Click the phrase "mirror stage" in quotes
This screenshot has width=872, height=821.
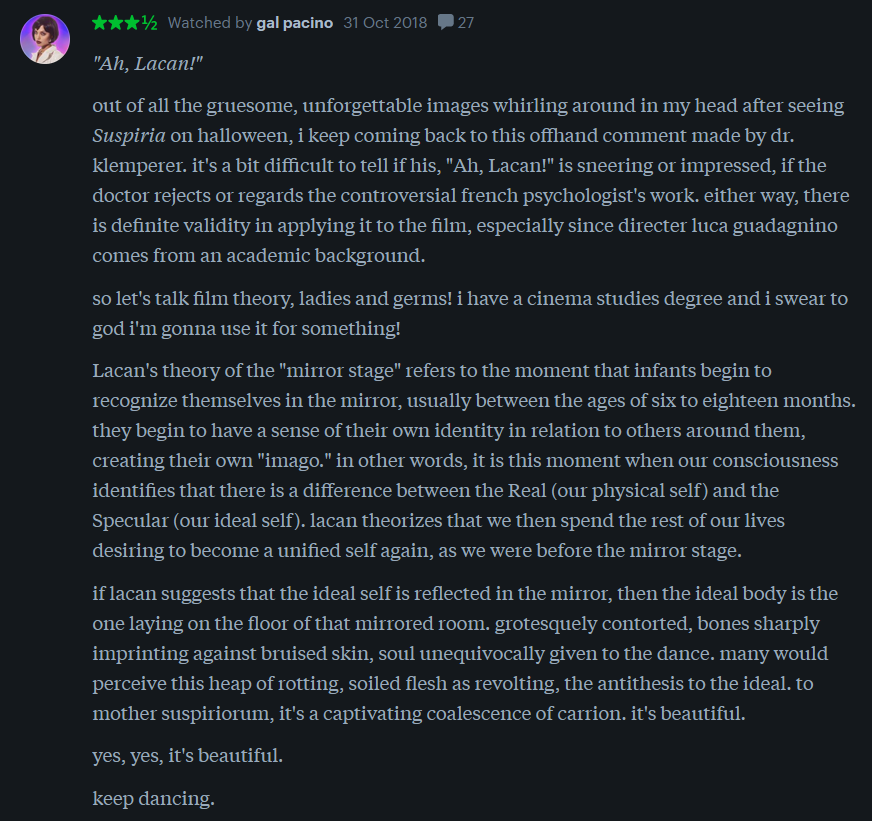click(343, 370)
